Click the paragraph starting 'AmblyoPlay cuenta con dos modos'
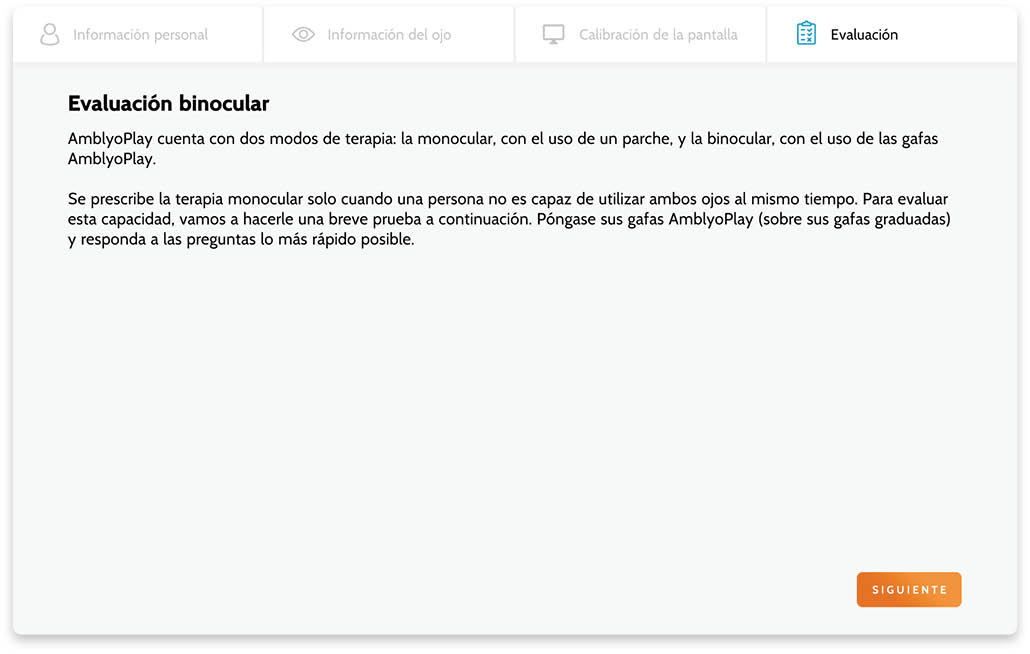Viewport: 1030px width, 654px height. 503,148
